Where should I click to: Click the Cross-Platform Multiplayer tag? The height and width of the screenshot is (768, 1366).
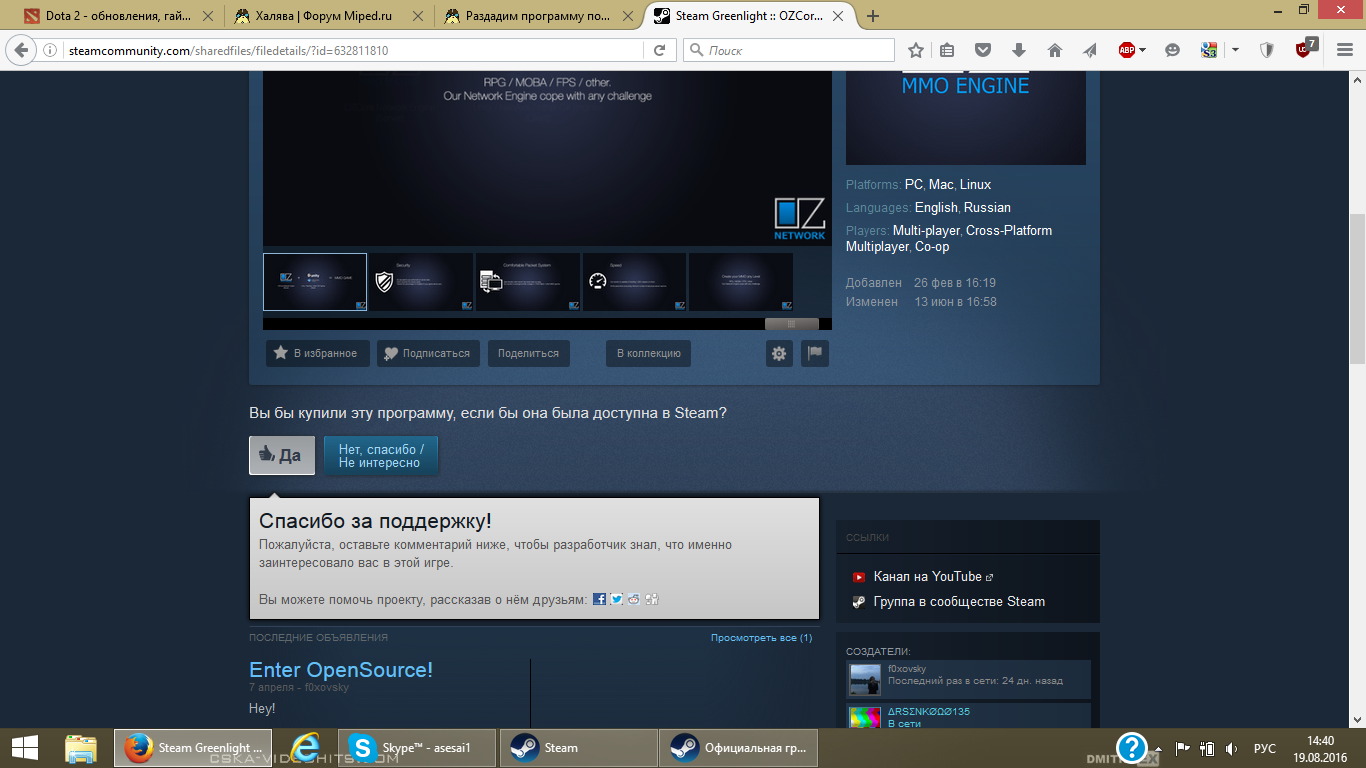point(949,239)
